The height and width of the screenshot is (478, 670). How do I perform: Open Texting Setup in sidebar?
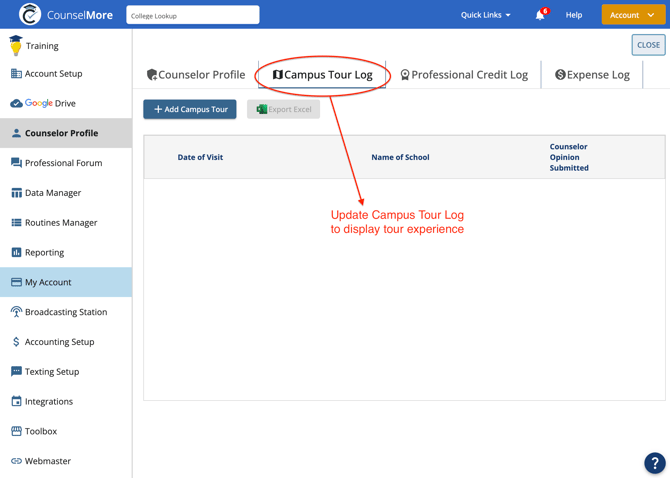[51, 372]
